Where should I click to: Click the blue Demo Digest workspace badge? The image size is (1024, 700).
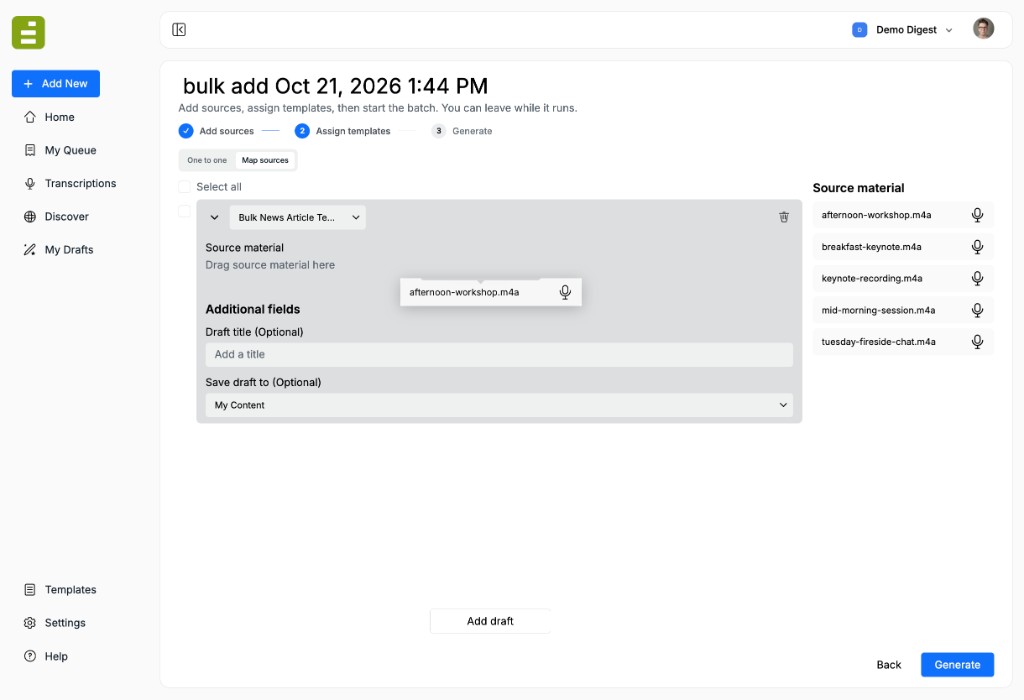[859, 30]
